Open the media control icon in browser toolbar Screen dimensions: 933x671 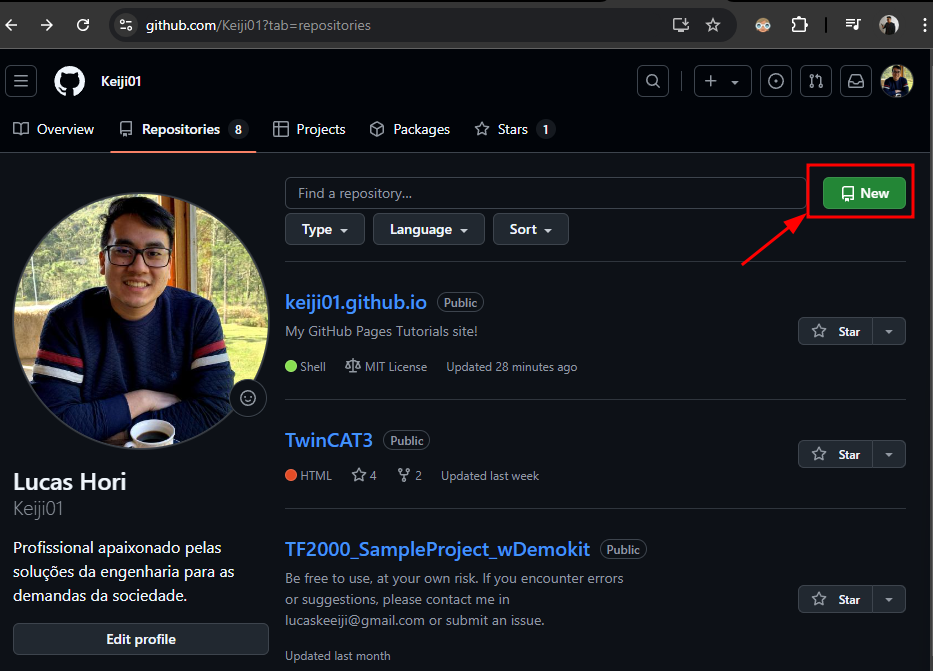(x=853, y=25)
